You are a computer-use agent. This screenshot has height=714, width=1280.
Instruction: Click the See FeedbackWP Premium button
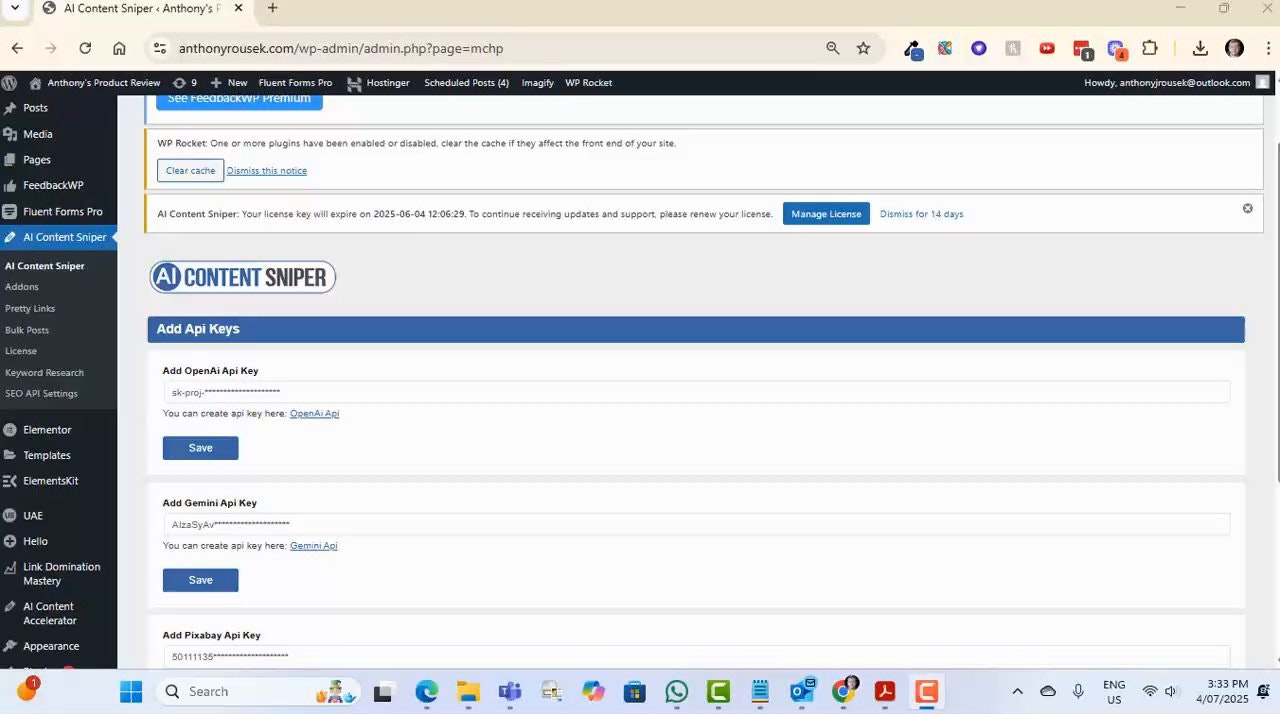(239, 100)
